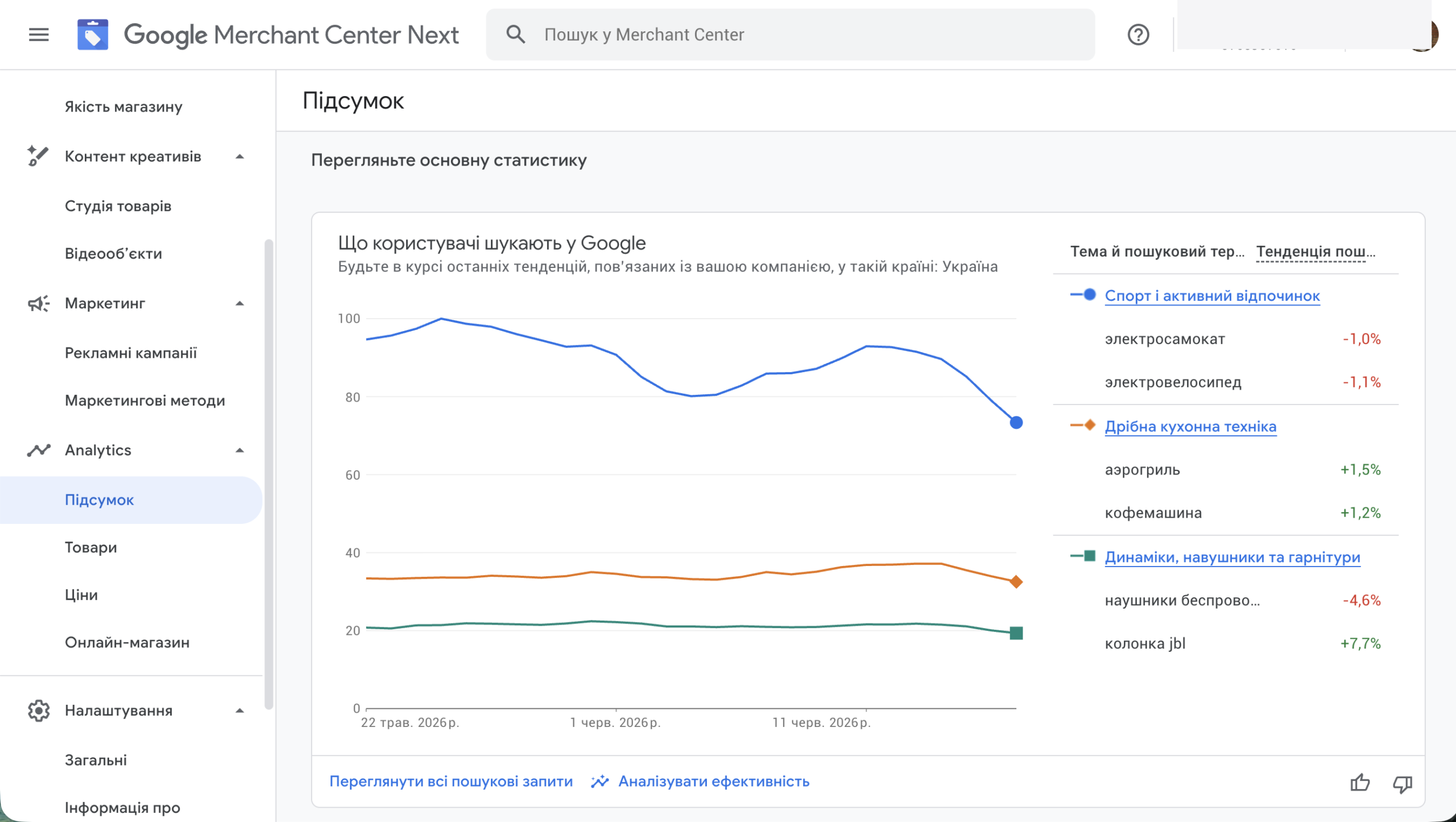
Task: Click the +1,5% trend value
Action: (x=1360, y=470)
